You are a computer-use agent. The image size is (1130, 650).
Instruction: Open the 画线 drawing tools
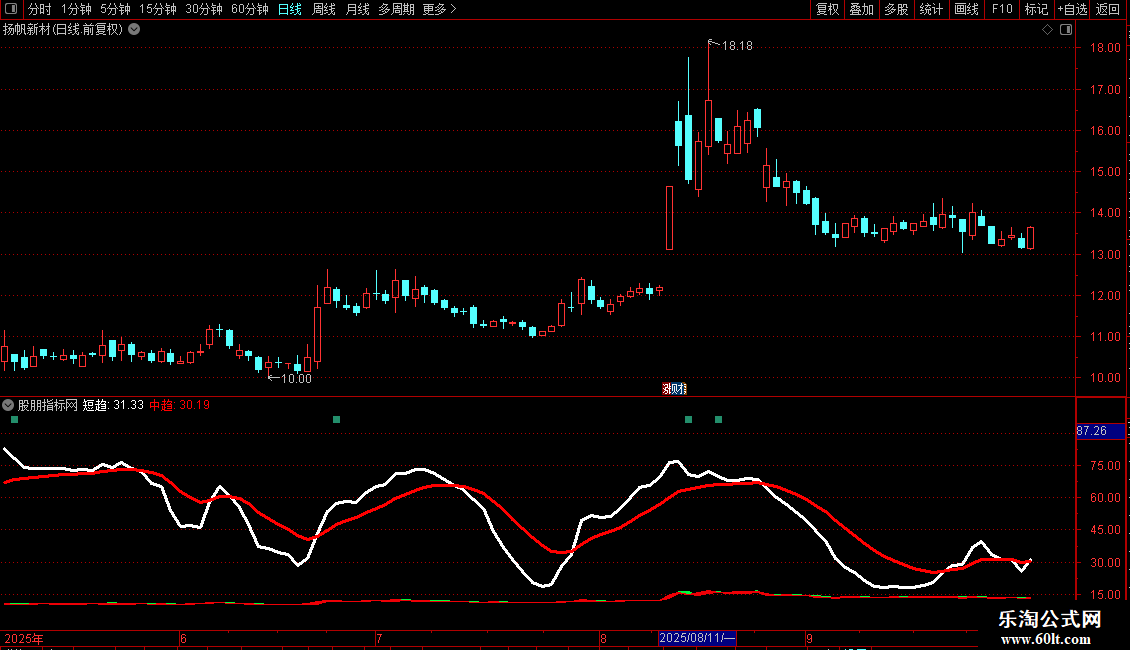[x=966, y=9]
